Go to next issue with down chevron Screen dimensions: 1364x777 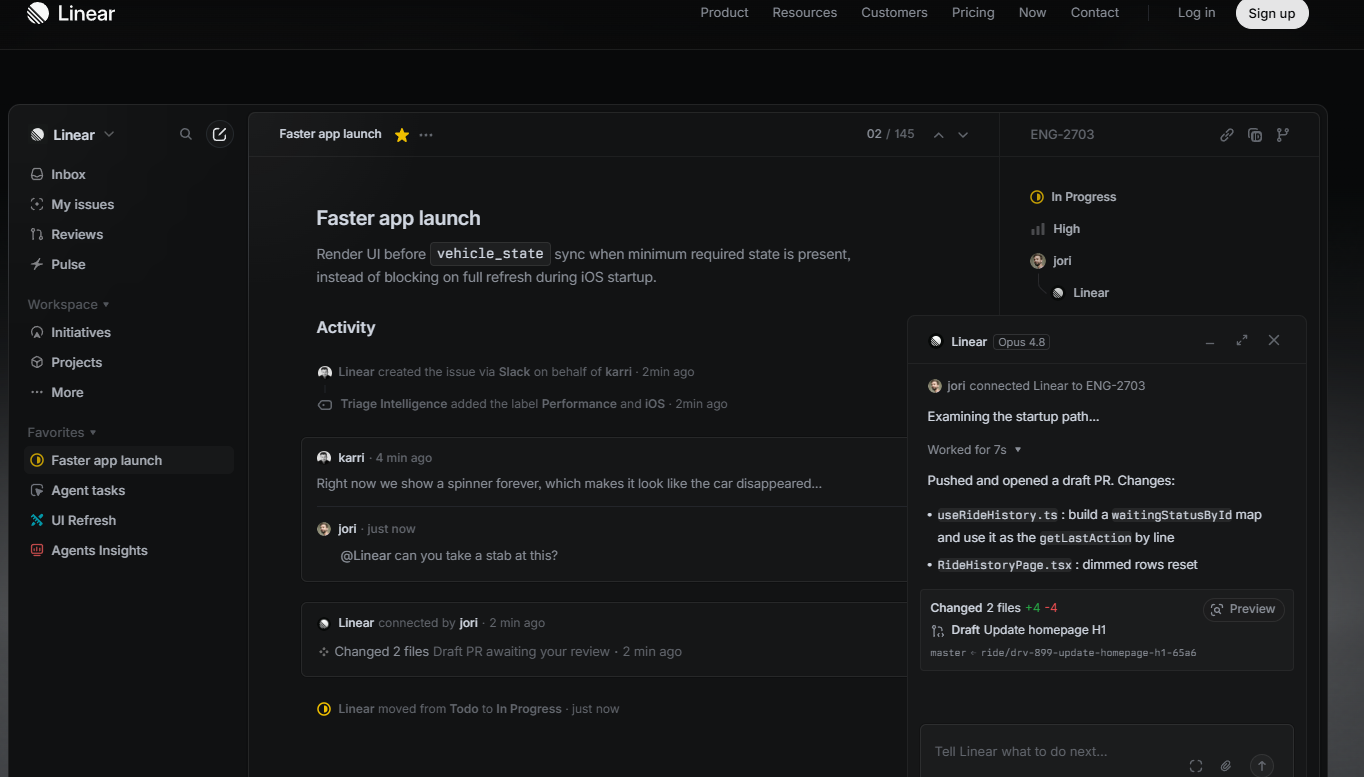tap(963, 135)
